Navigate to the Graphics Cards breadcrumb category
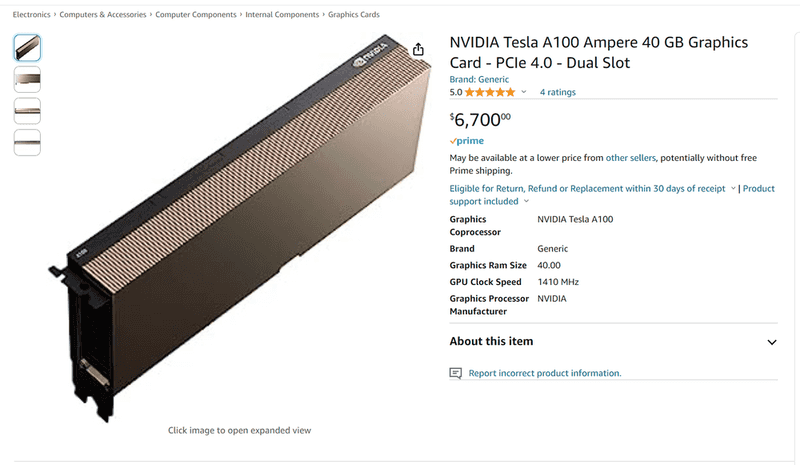 pos(354,15)
